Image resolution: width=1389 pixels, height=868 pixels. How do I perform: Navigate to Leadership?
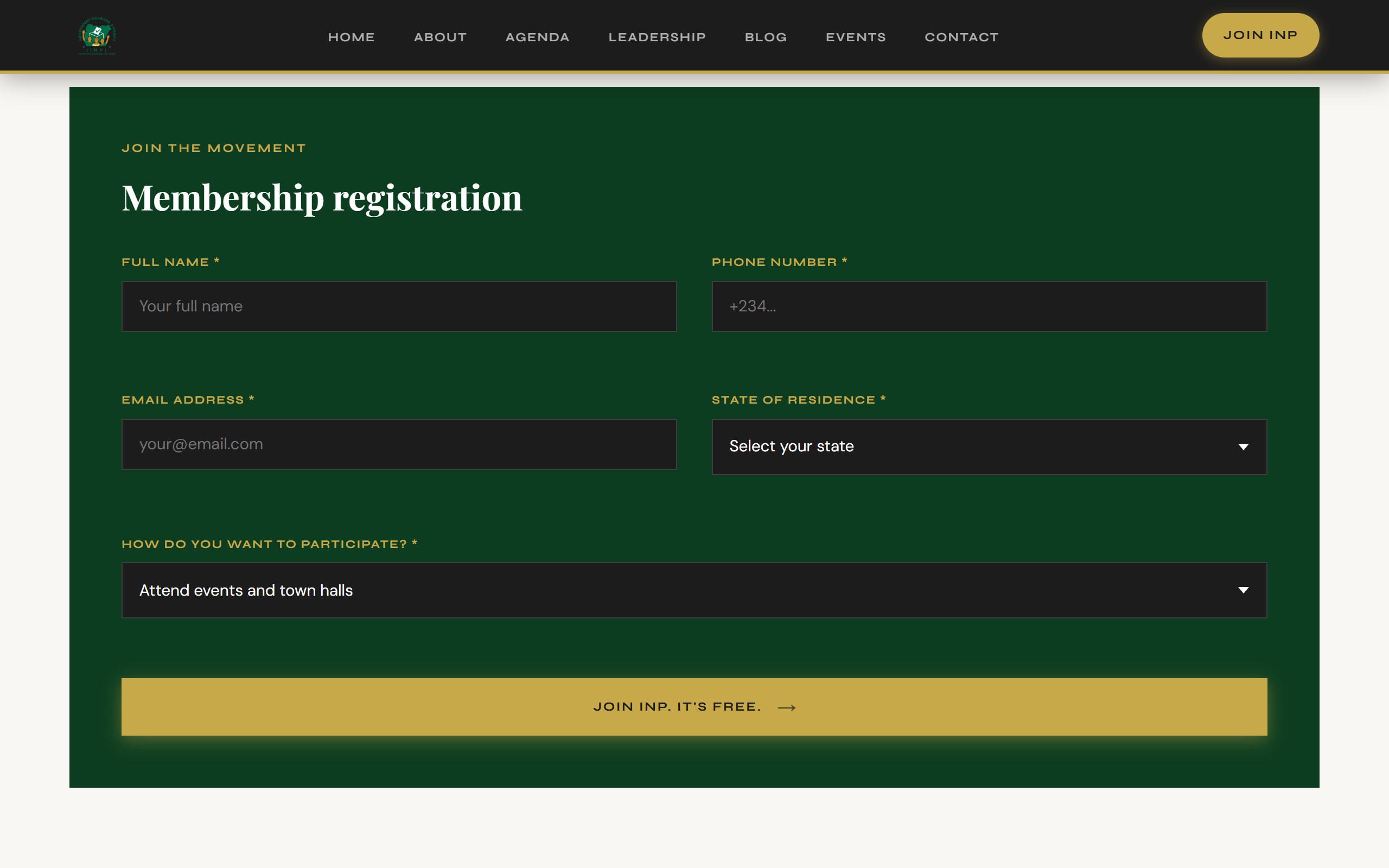click(657, 37)
